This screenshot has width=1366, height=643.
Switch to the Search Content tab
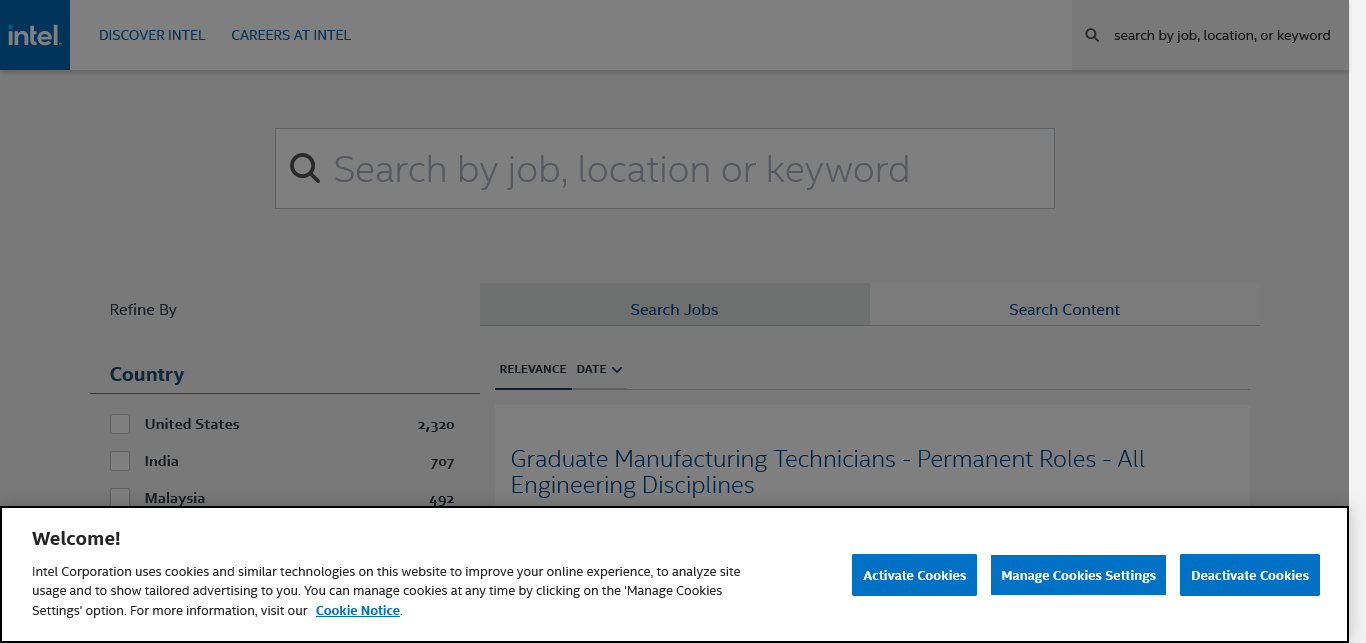tap(1064, 310)
